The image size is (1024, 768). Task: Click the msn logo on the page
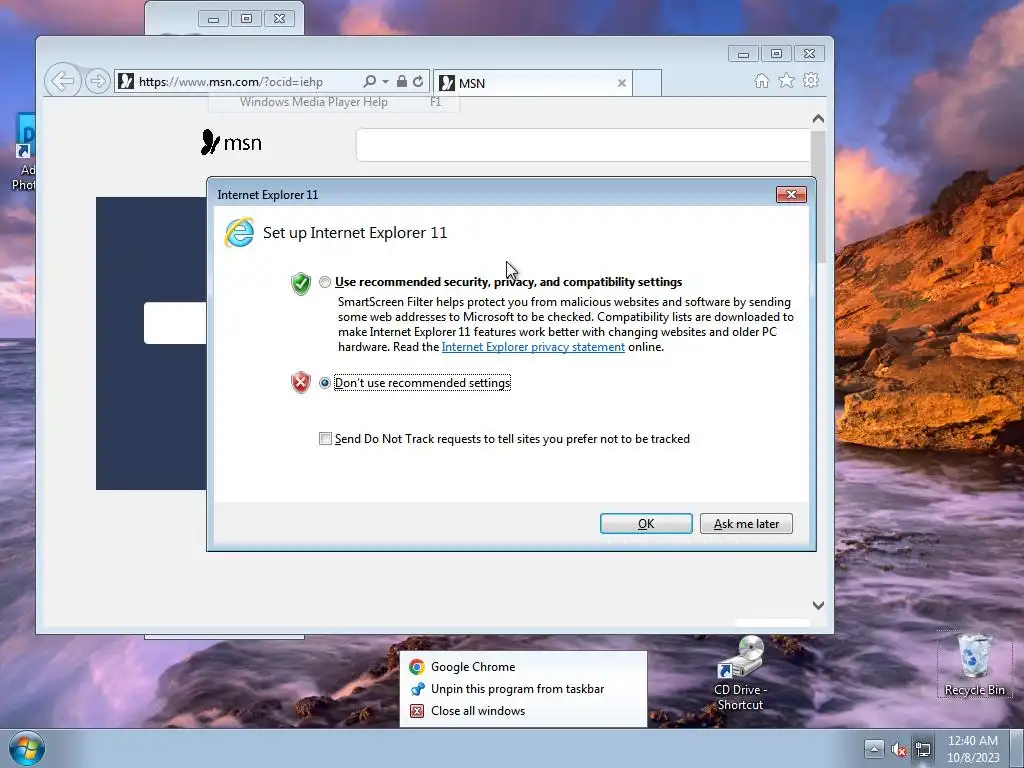[231, 142]
